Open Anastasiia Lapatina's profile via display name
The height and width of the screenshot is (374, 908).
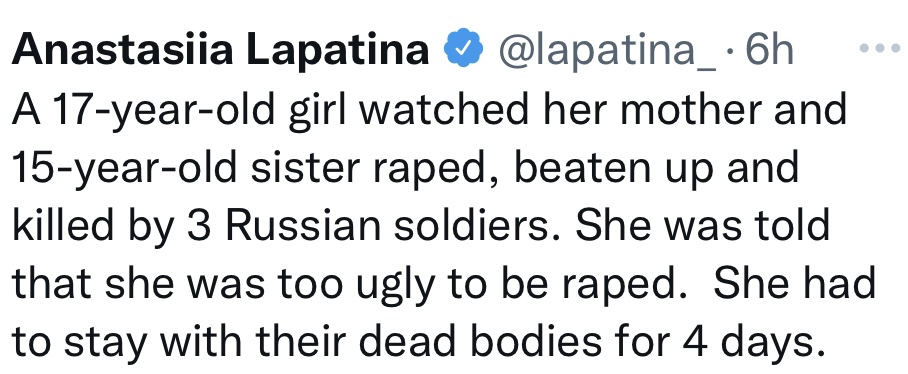pyautogui.click(x=220, y=49)
